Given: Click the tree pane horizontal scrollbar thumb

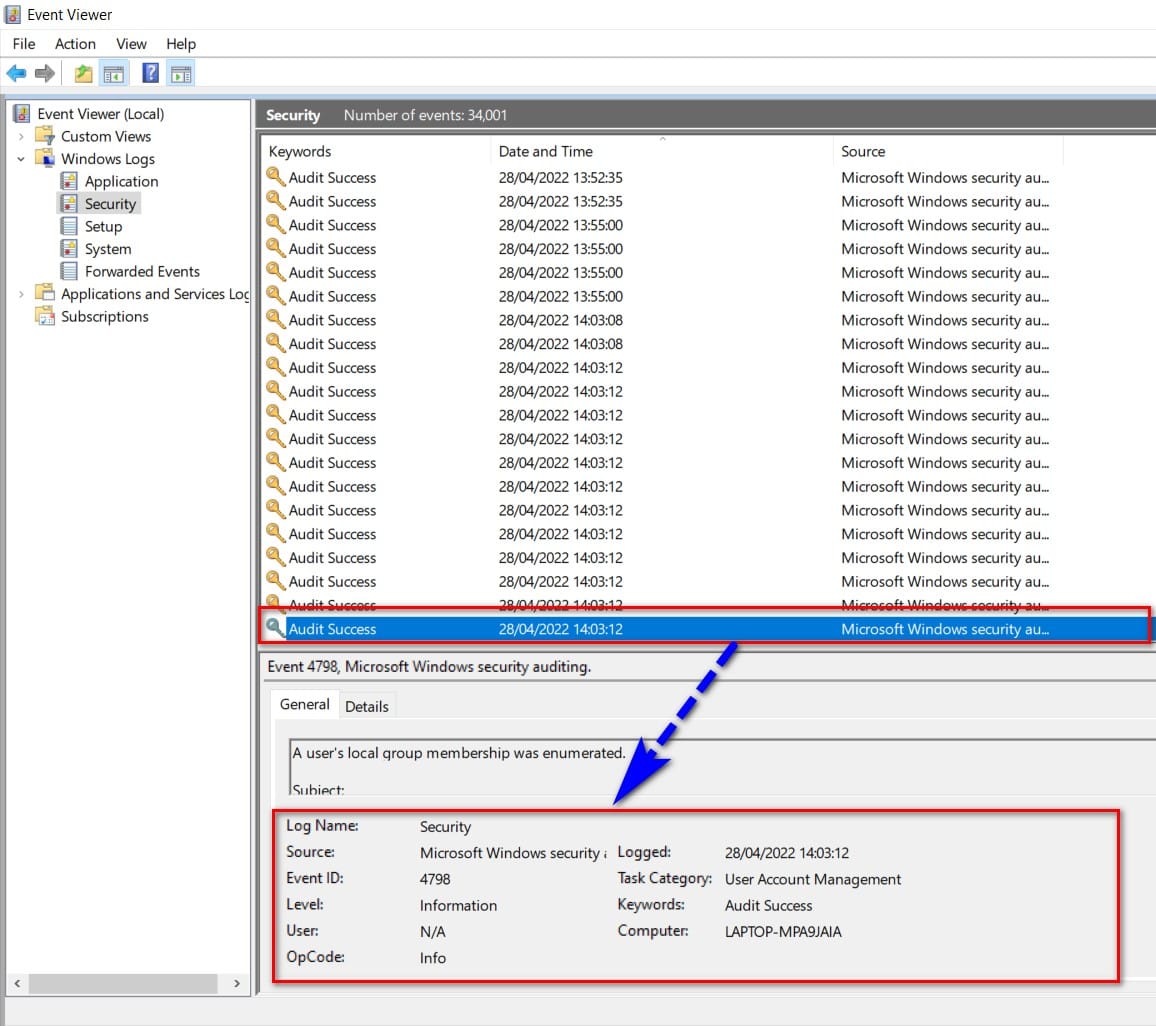Looking at the screenshot, I should [x=123, y=983].
